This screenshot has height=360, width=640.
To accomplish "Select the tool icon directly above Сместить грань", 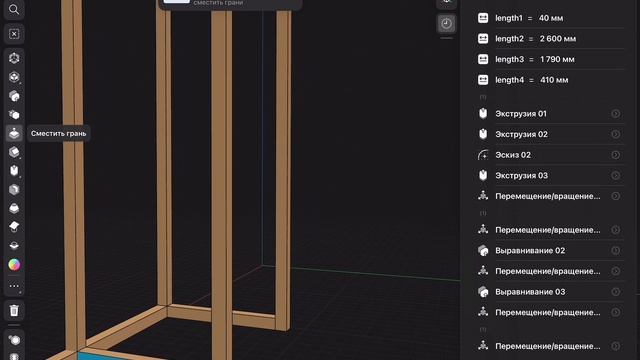I will point(14,115).
